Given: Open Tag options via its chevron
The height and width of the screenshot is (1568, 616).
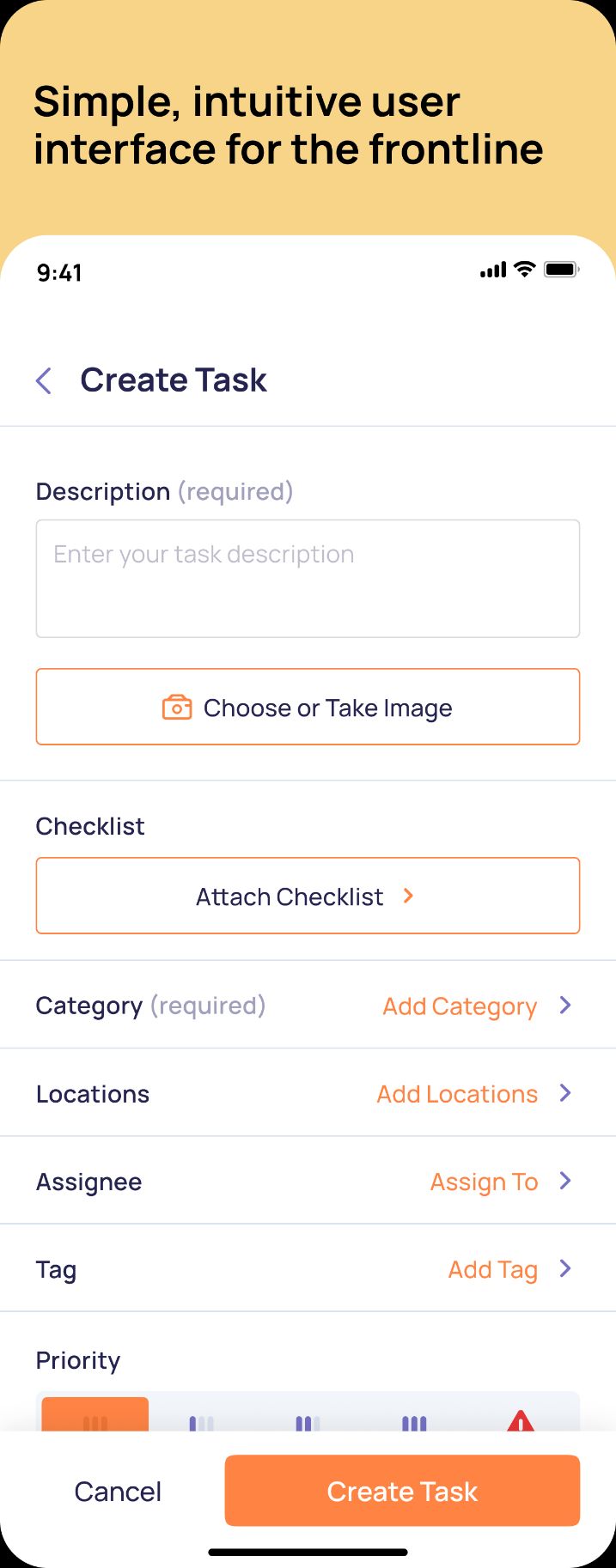Looking at the screenshot, I should coord(565,1268).
